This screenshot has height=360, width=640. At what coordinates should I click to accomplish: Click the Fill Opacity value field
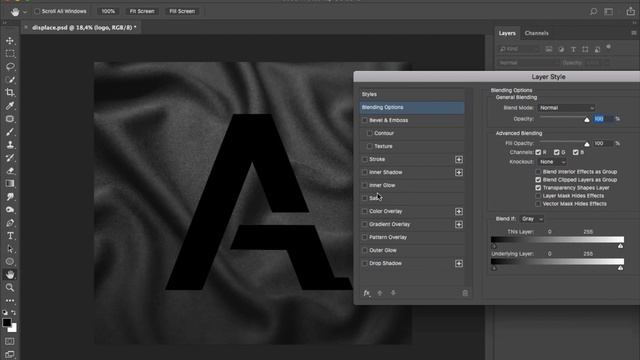(603, 143)
